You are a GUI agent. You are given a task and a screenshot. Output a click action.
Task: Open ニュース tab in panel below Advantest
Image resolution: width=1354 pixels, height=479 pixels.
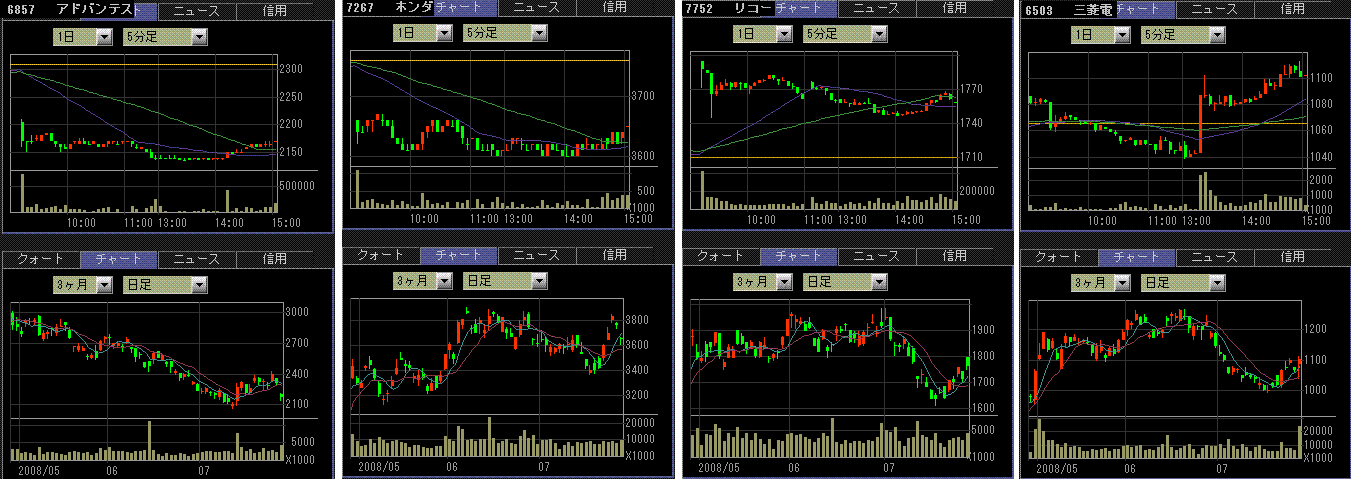197,259
